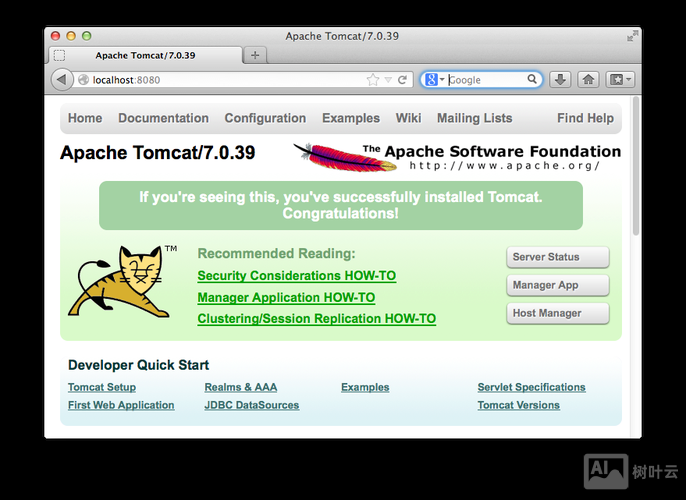Click the Manager App button
Viewport: 686px width, 500px height.
click(x=557, y=285)
